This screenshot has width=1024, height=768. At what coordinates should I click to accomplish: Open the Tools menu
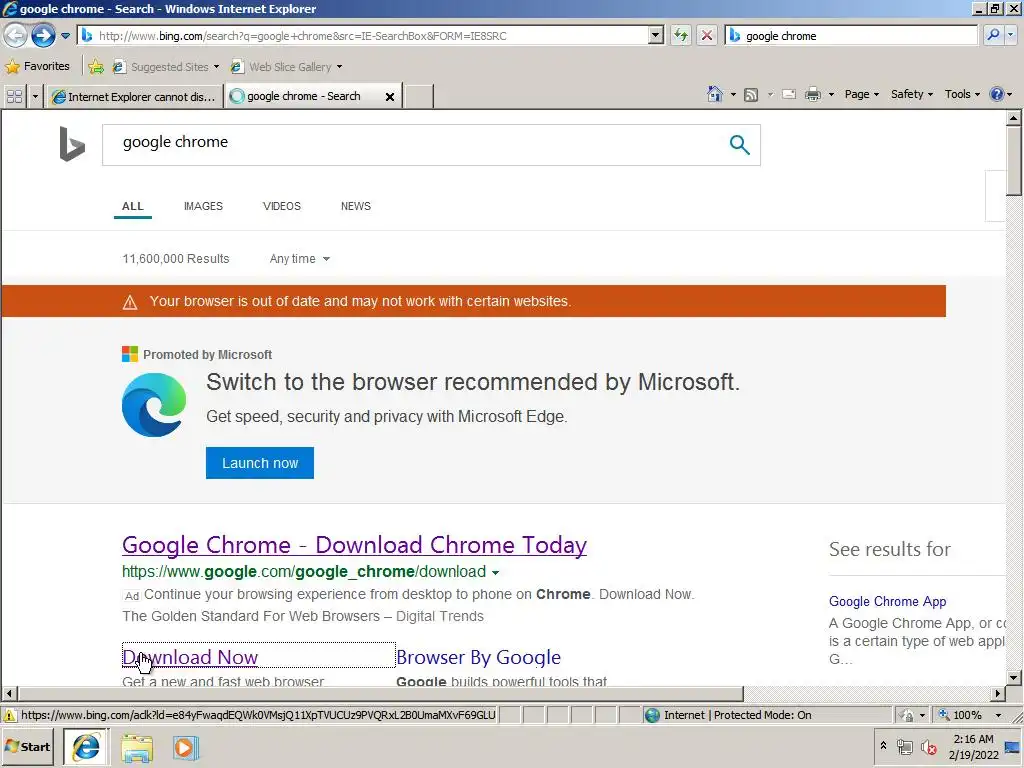point(962,94)
